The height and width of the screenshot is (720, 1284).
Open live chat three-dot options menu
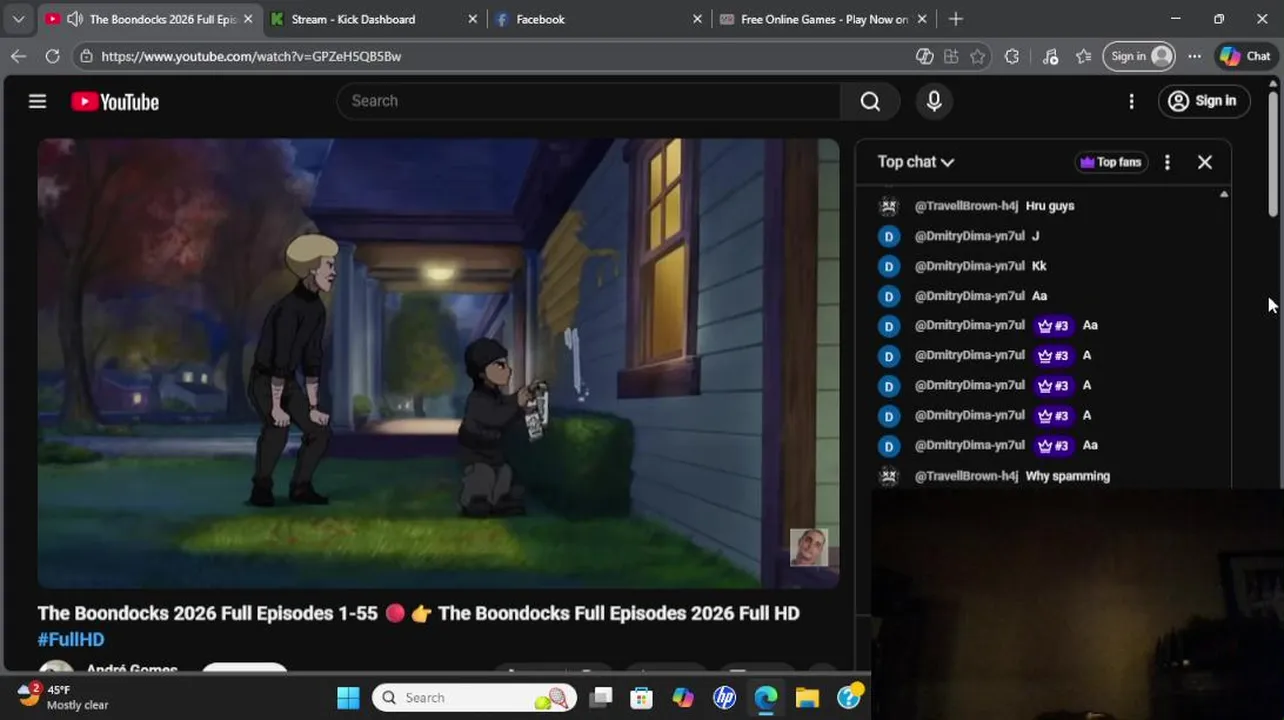coord(1167,162)
